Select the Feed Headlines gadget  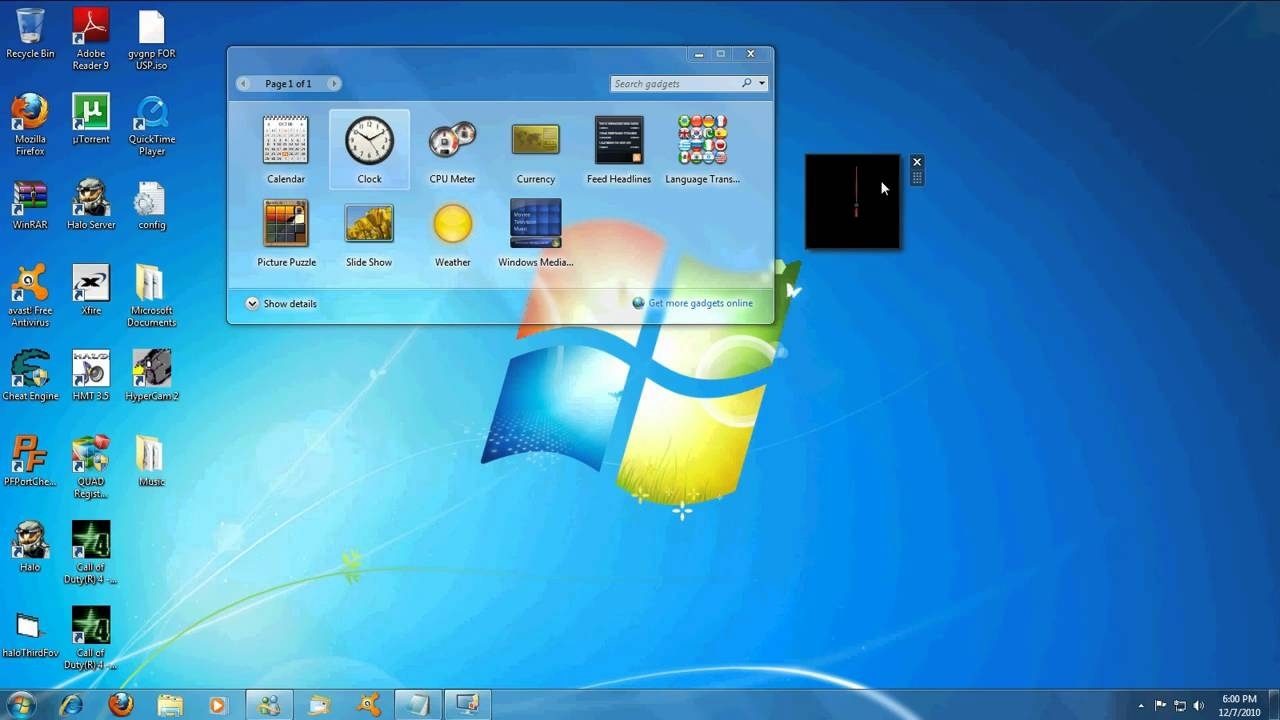[x=619, y=150]
